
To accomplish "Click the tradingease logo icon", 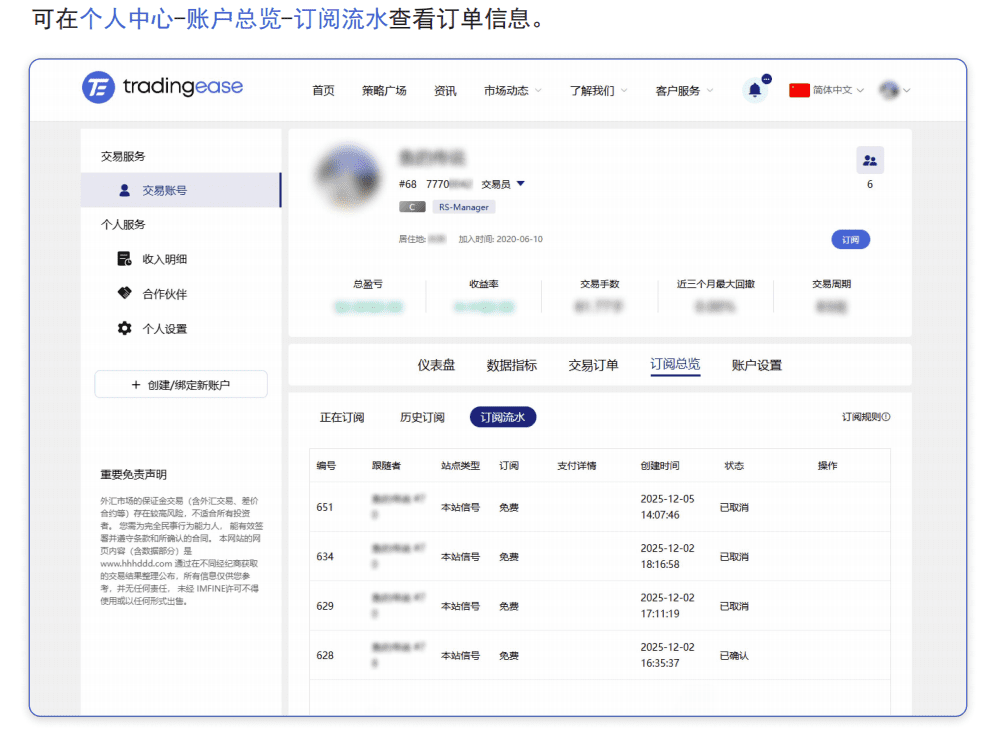I will tap(98, 88).
